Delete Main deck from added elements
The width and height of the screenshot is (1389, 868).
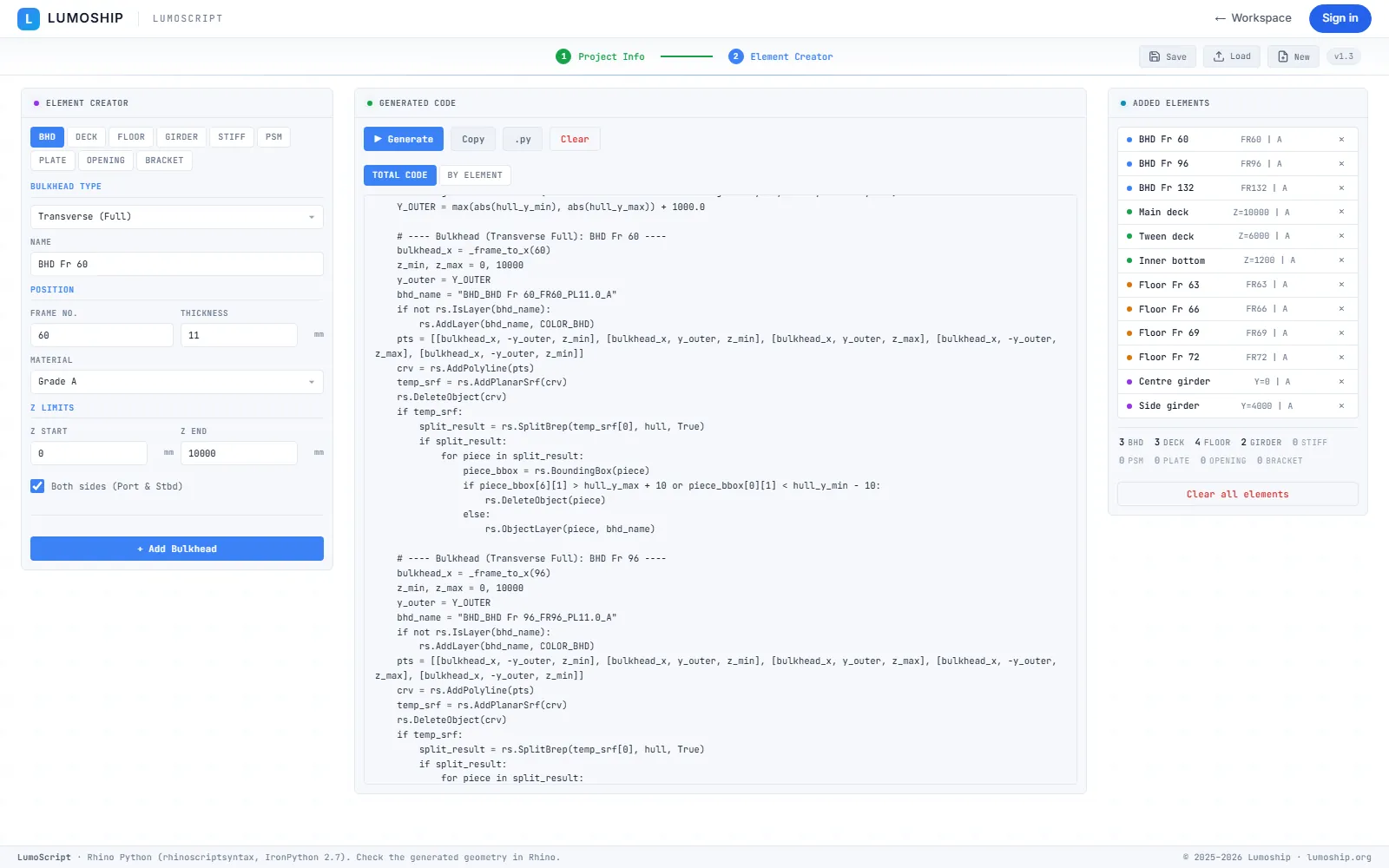coord(1341,212)
